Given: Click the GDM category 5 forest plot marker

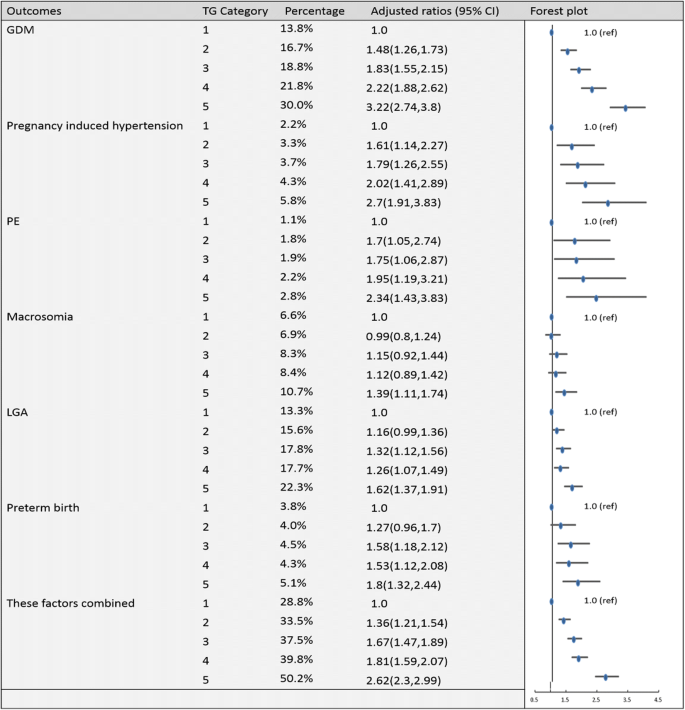Looking at the screenshot, I should pos(626,107).
